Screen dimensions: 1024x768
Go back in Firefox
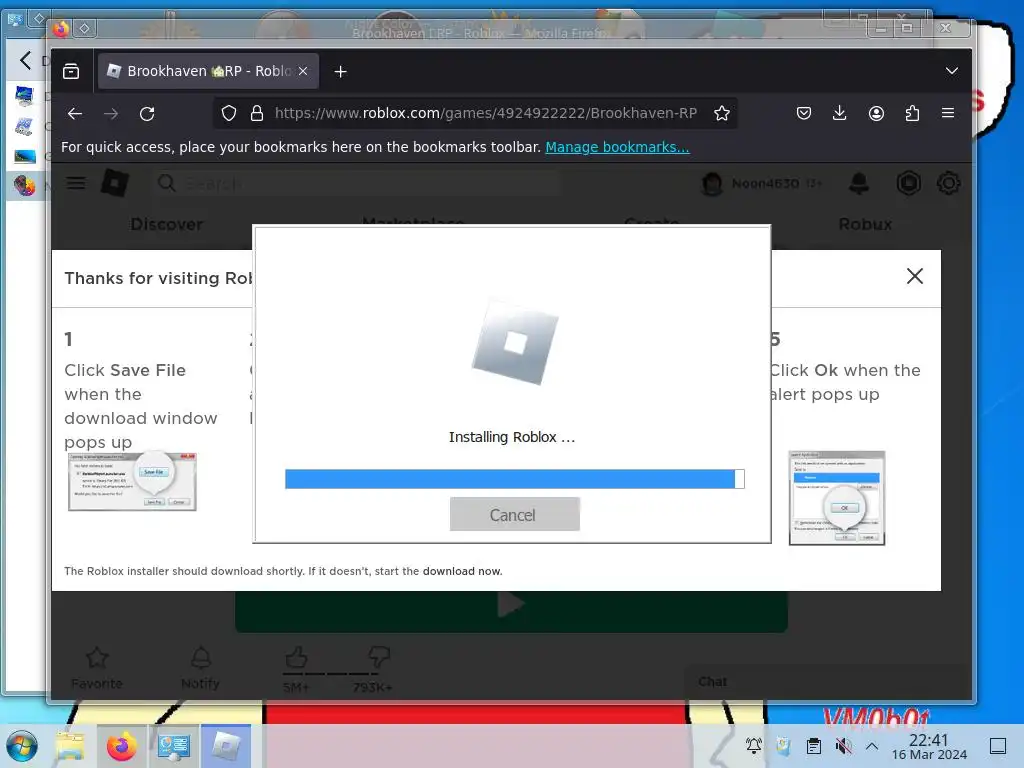(75, 114)
